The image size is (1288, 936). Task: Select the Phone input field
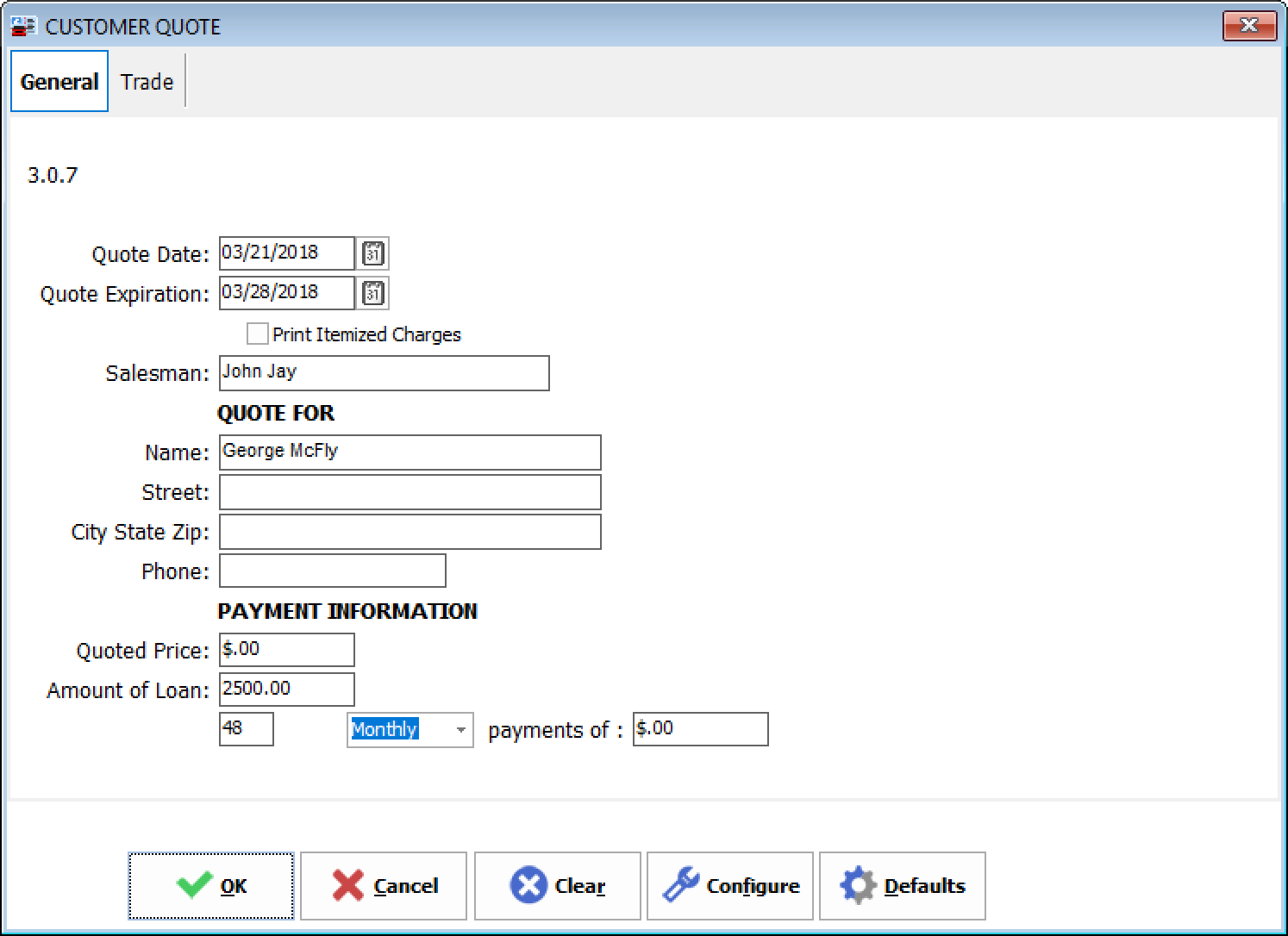(332, 571)
